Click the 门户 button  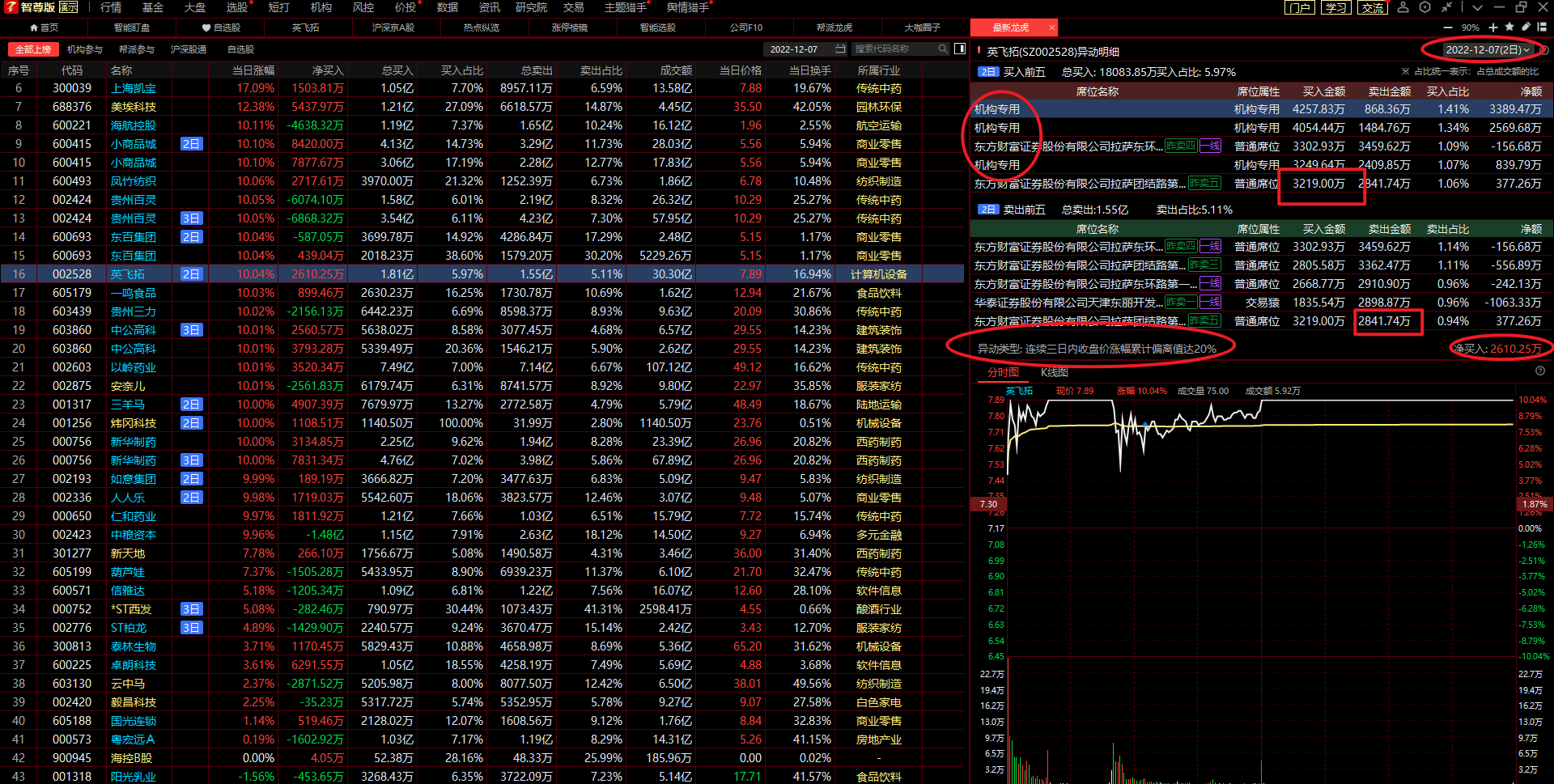click(1300, 7)
